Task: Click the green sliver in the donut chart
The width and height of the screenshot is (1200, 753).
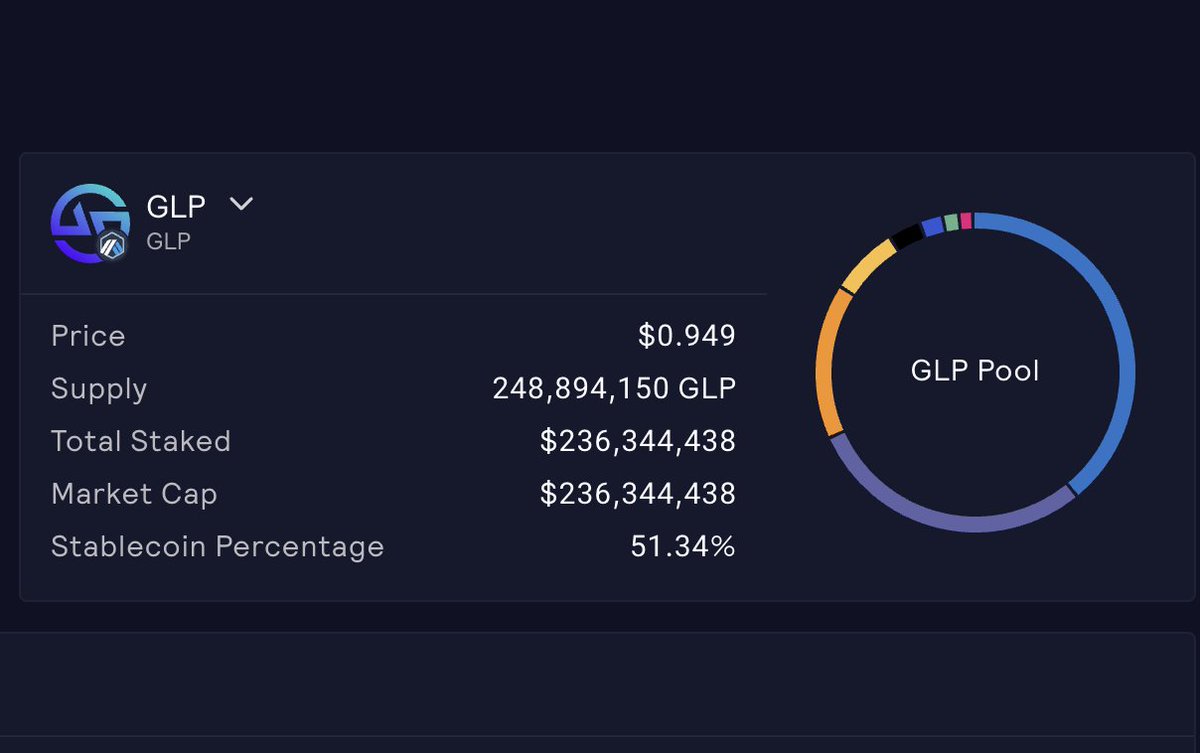Action: coord(950,222)
